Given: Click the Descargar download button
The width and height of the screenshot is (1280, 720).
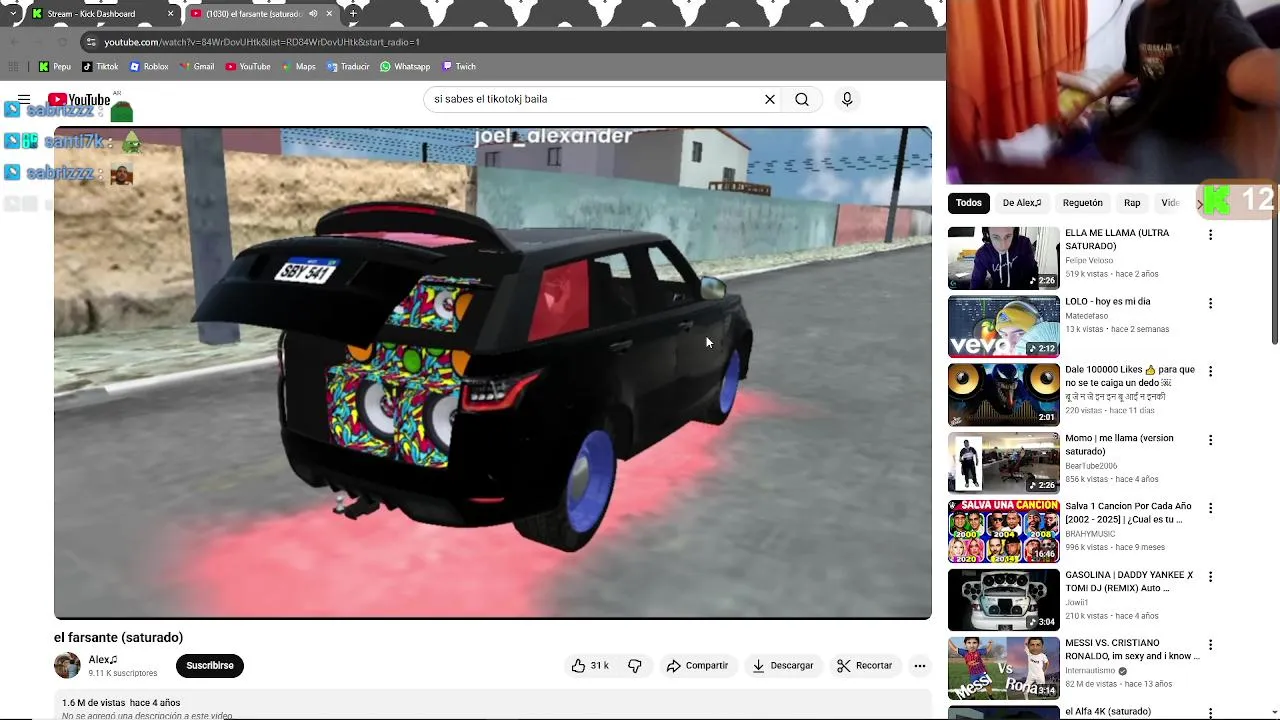Looking at the screenshot, I should pyautogui.click(x=783, y=666).
